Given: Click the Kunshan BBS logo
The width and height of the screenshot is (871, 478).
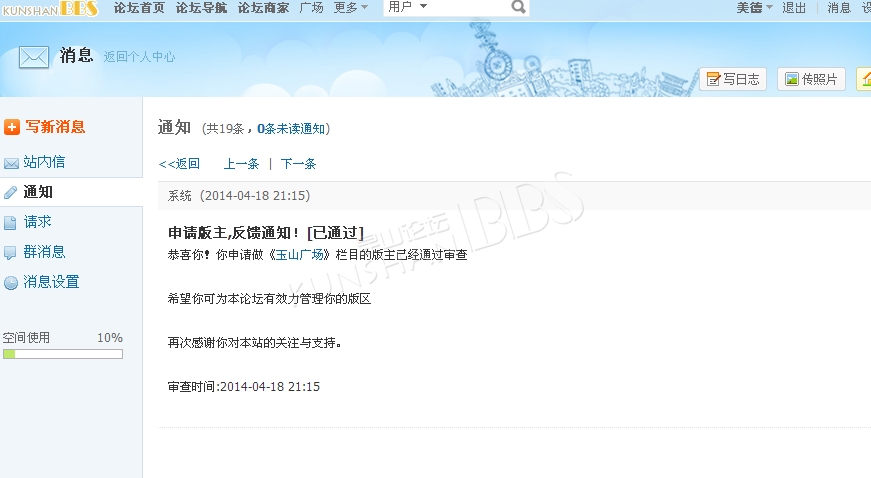Looking at the screenshot, I should pos(51,8).
